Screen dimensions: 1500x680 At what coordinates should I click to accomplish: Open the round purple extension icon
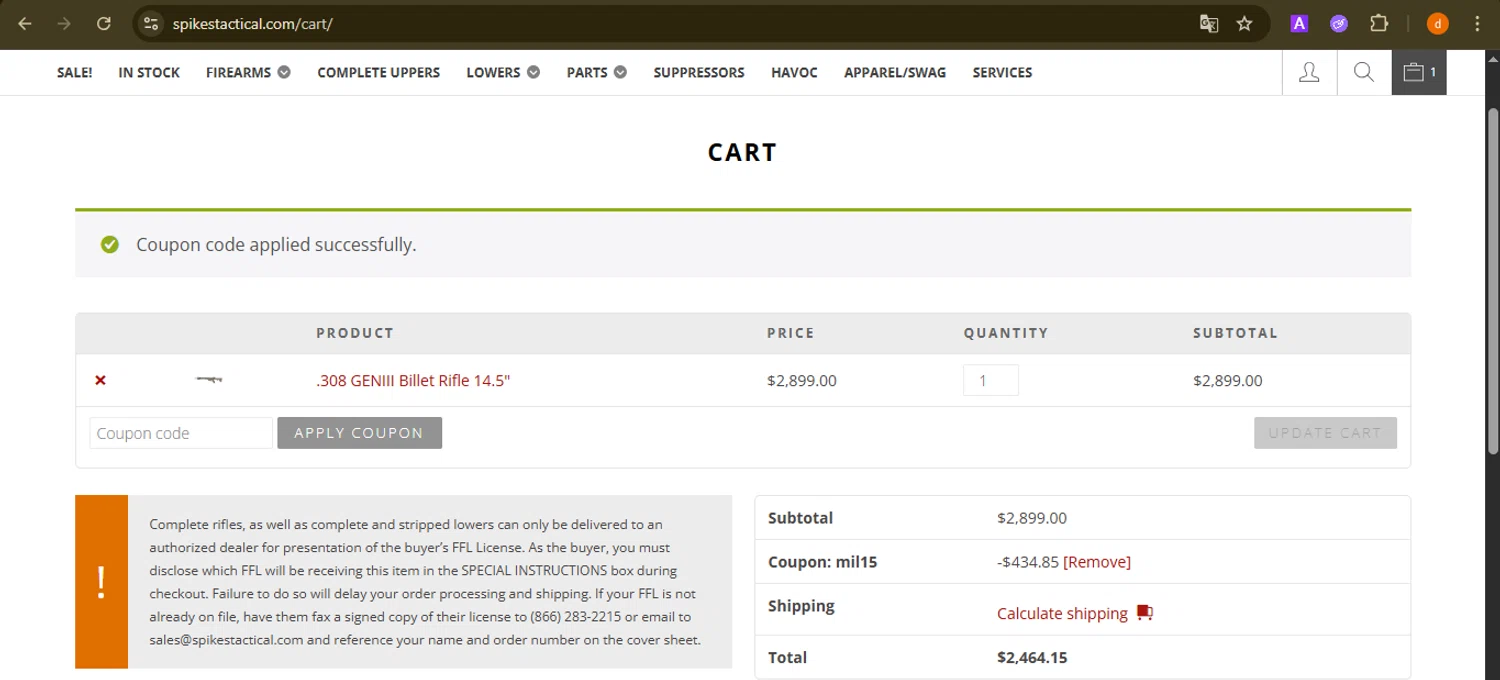(x=1339, y=23)
